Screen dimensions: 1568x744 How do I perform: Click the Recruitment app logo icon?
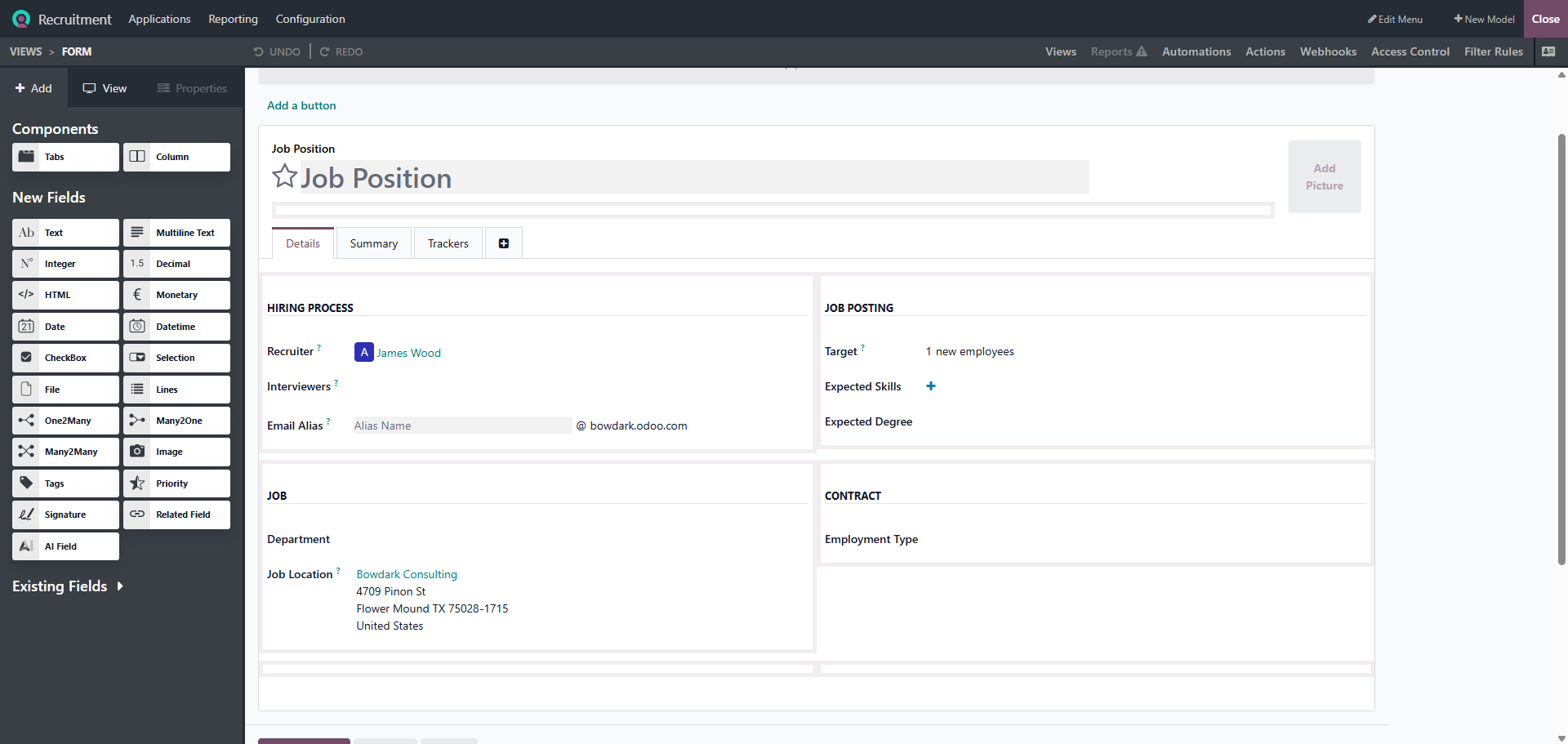click(21, 19)
